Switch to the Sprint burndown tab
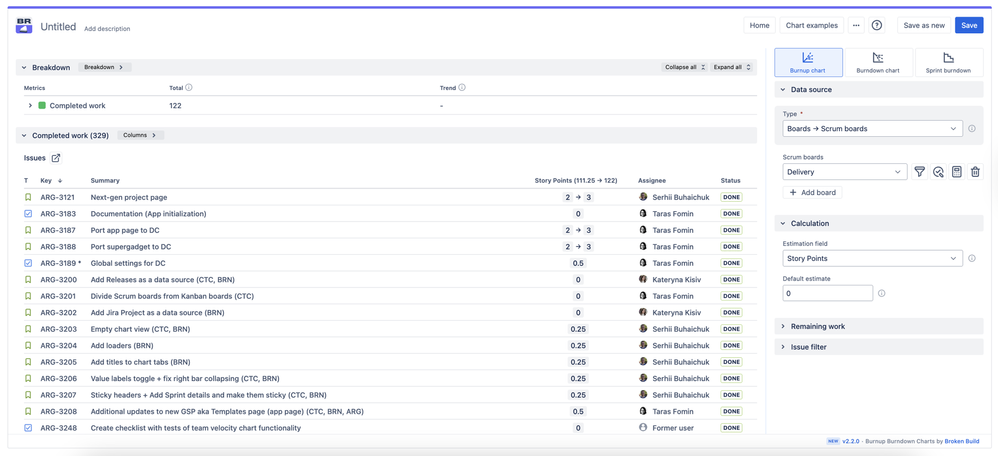Image resolution: width=998 pixels, height=456 pixels. (x=948, y=62)
